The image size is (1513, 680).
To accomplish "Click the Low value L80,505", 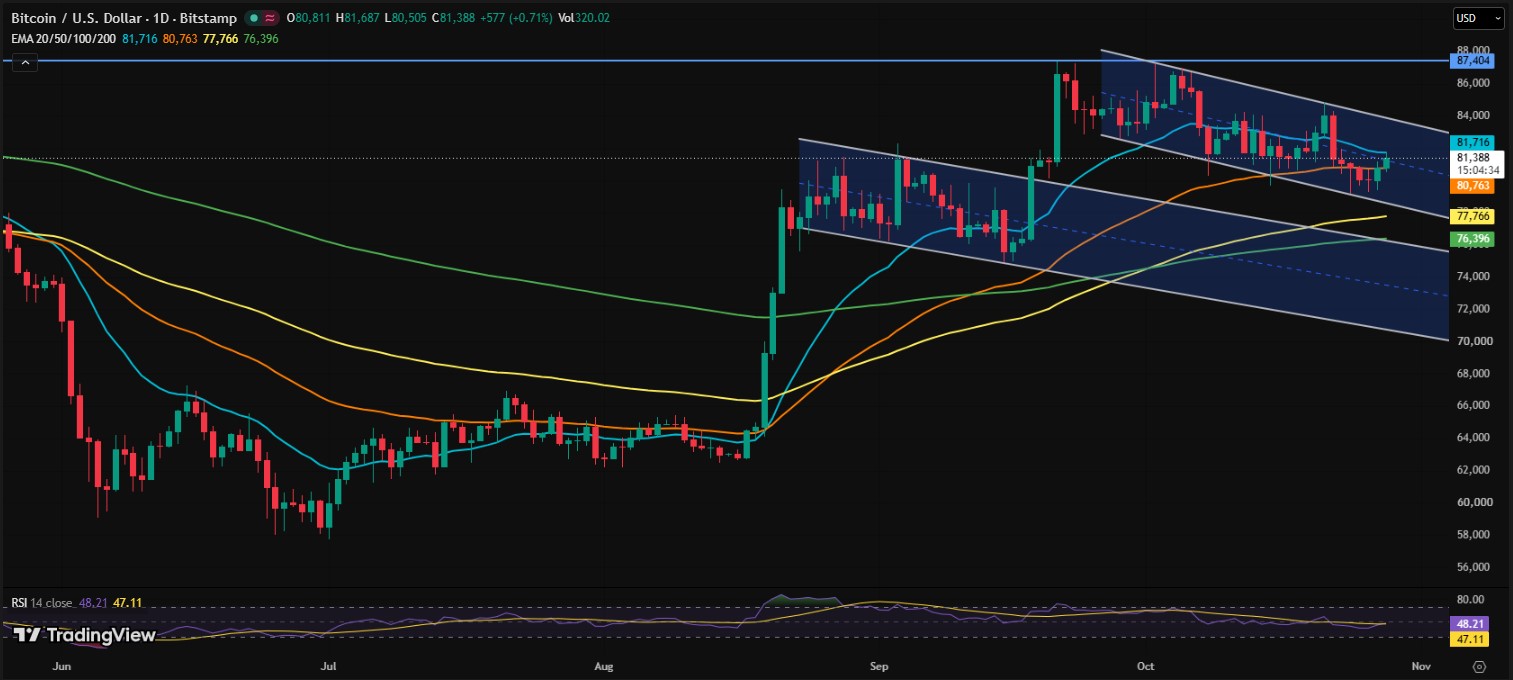I will [x=405, y=18].
